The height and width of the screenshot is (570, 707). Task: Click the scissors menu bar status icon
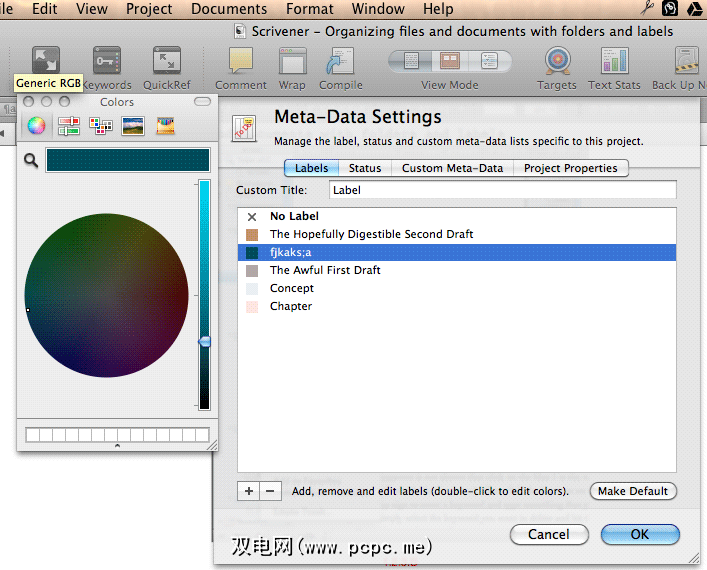point(647,8)
